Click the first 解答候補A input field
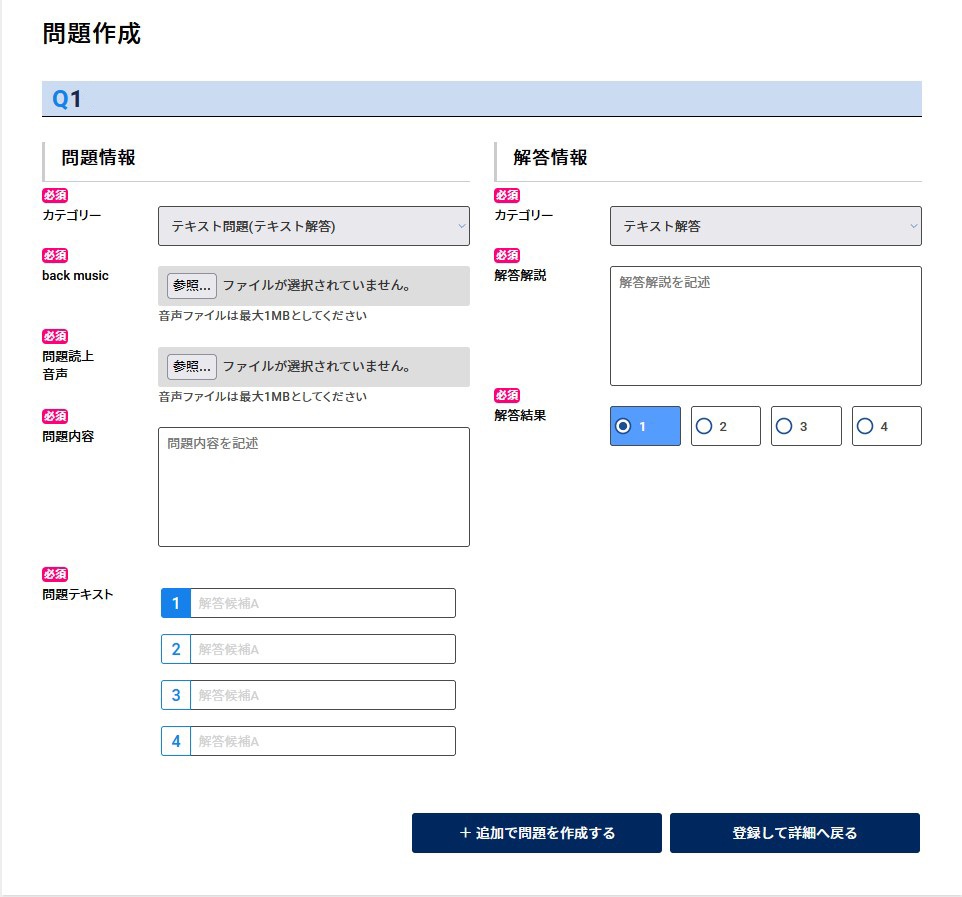The width and height of the screenshot is (962, 897). click(x=322, y=603)
